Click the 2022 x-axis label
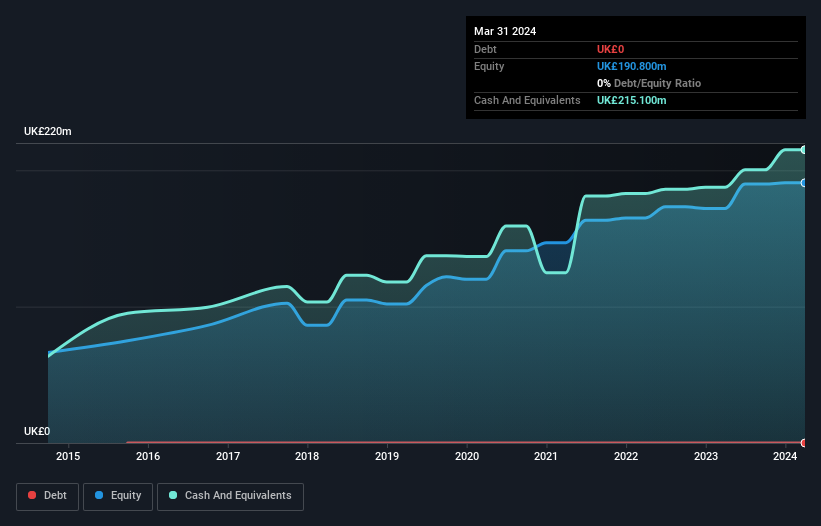Image resolution: width=821 pixels, height=526 pixels. [x=626, y=456]
